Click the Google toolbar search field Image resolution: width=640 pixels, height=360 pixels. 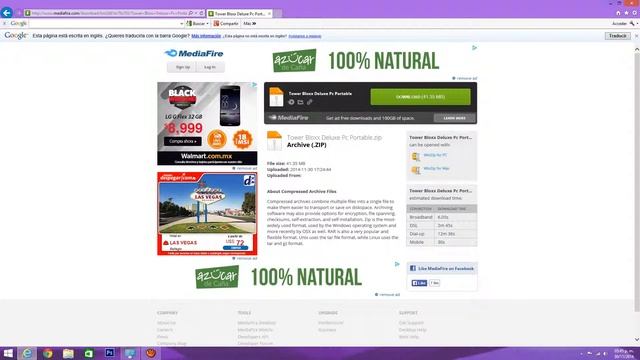104,24
